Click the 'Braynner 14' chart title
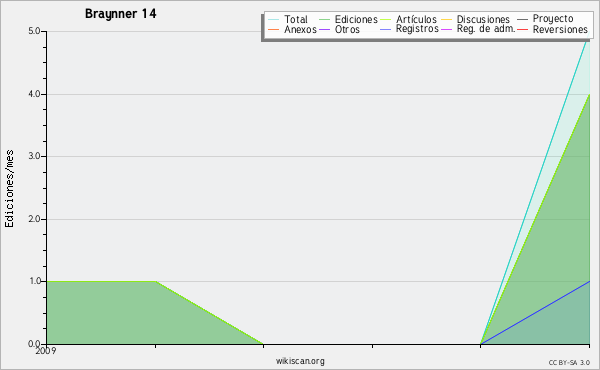600x370 pixels. pyautogui.click(x=121, y=14)
